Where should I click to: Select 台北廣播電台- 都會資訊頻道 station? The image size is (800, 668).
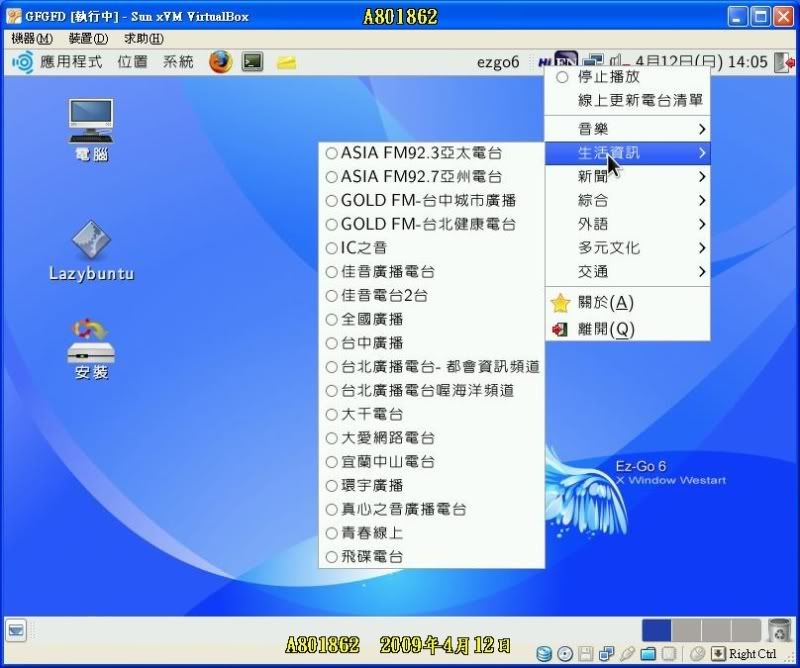pos(432,366)
